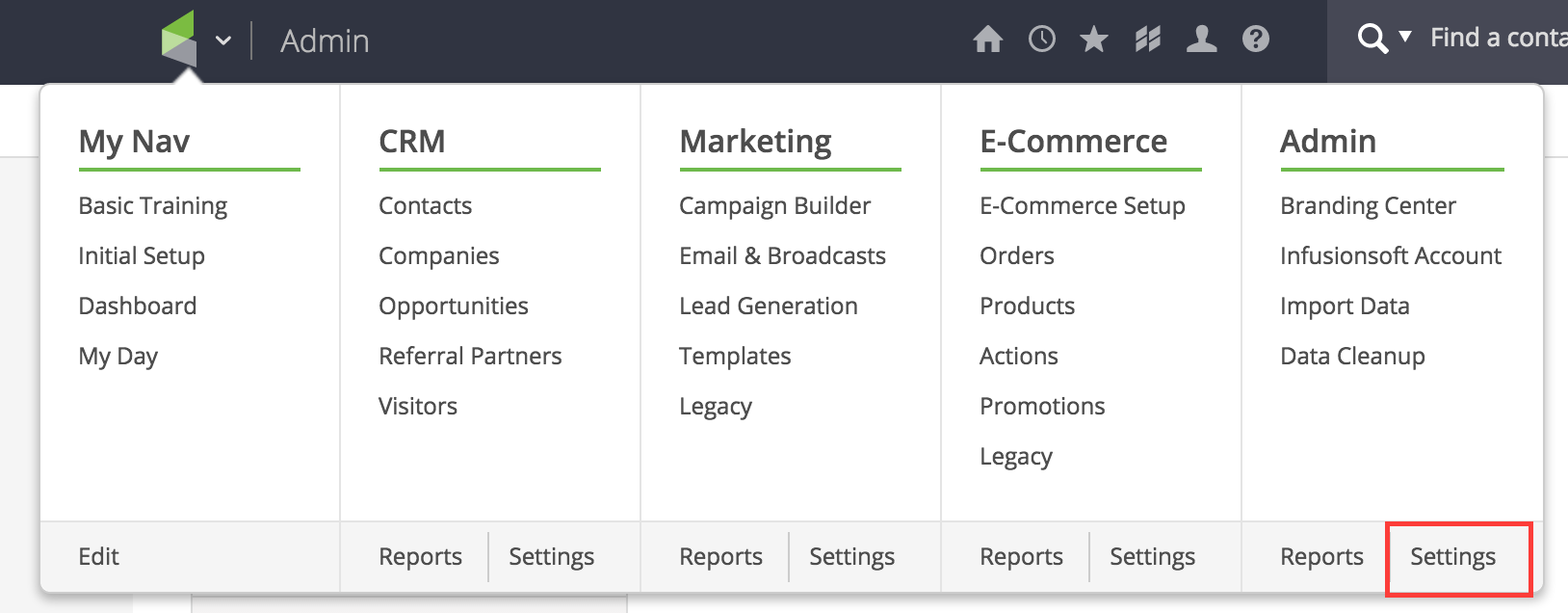Click the Infusionsoft green logo icon
This screenshot has height=613, width=1568.
pos(179,40)
